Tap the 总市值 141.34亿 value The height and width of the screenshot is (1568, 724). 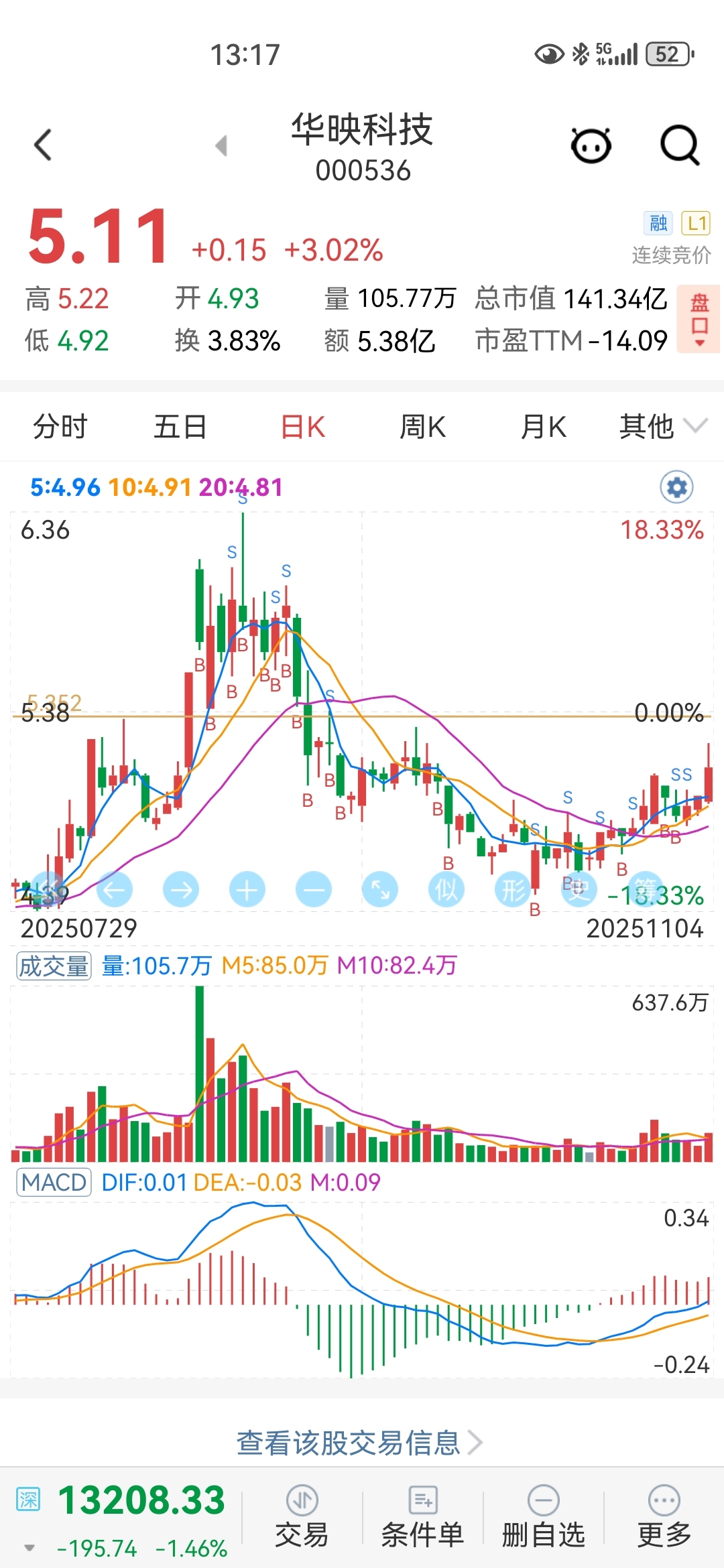(571, 298)
